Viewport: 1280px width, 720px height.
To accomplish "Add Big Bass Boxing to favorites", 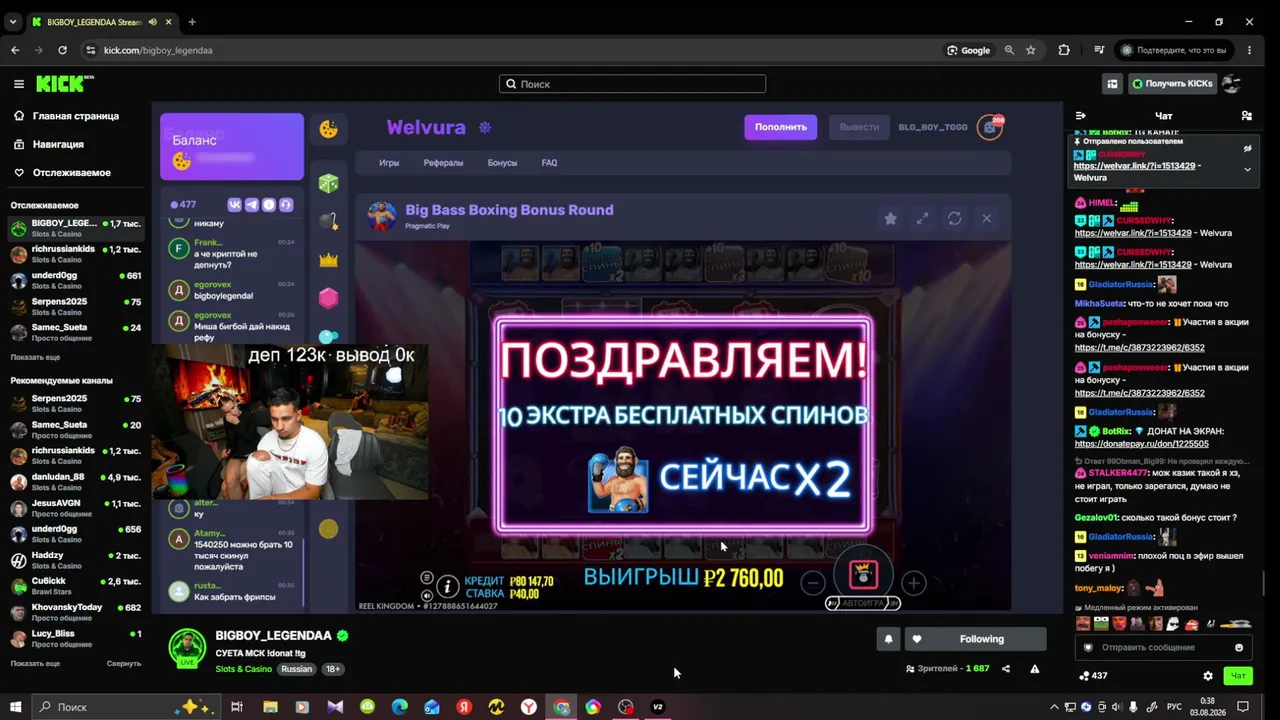I will click(x=890, y=219).
